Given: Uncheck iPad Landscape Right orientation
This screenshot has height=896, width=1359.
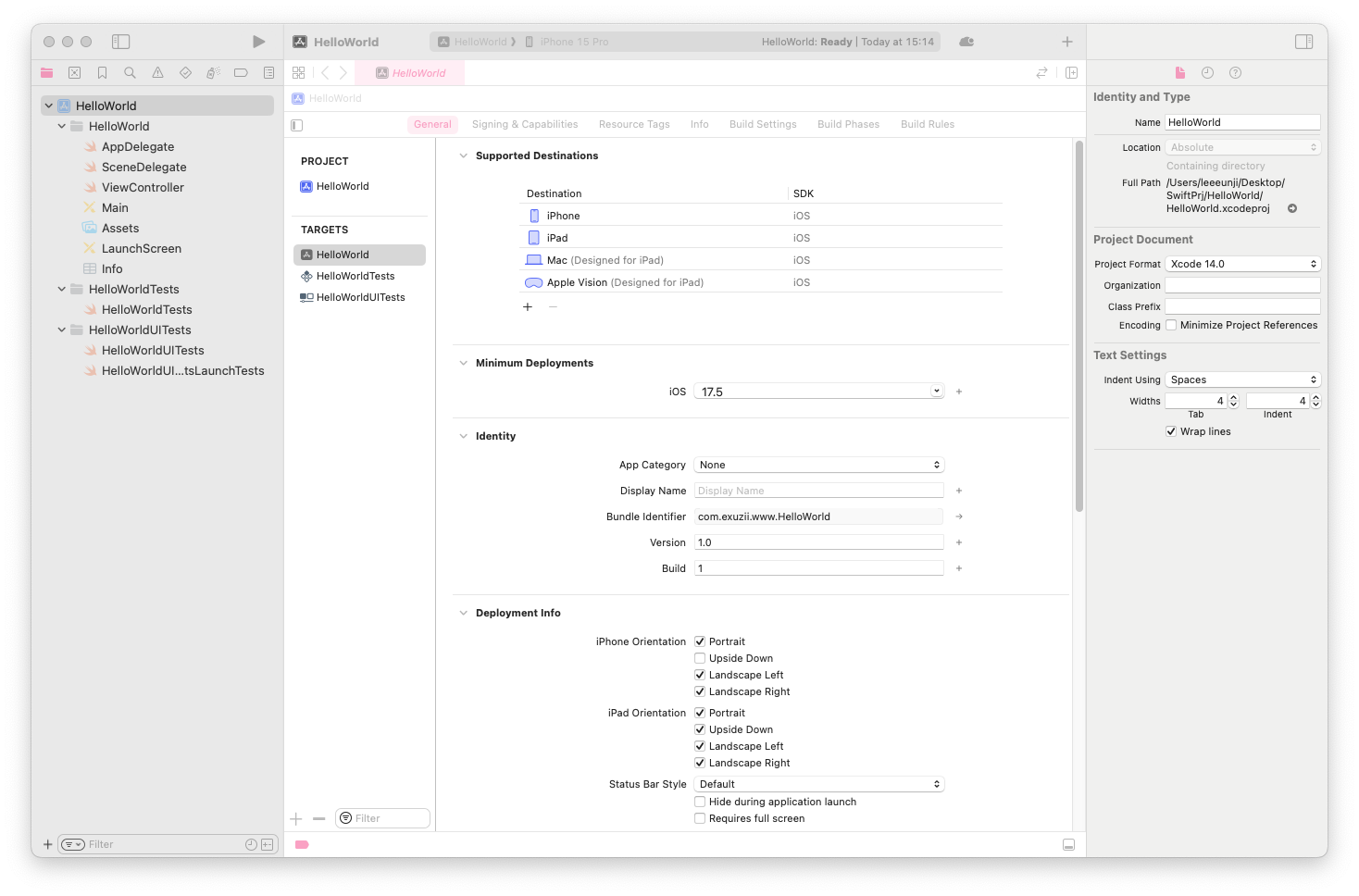Looking at the screenshot, I should 700,763.
